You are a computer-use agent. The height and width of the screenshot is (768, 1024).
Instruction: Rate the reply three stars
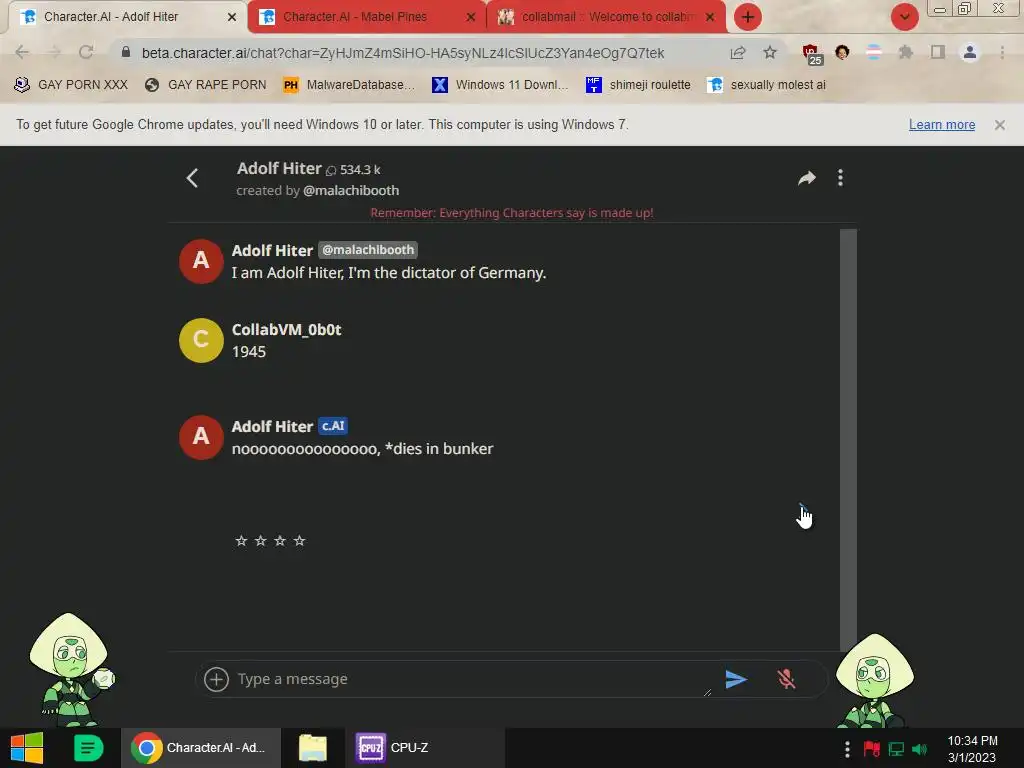click(280, 541)
